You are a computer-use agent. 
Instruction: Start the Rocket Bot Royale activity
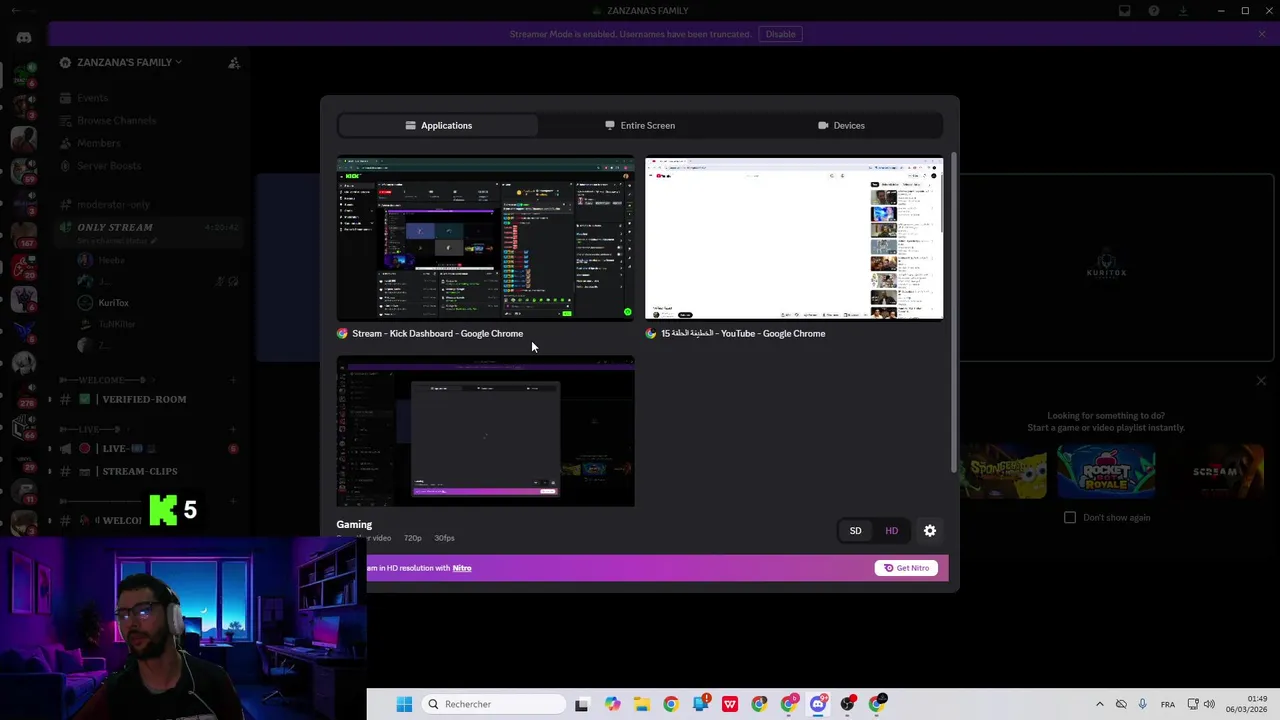pyautogui.click(x=1106, y=472)
